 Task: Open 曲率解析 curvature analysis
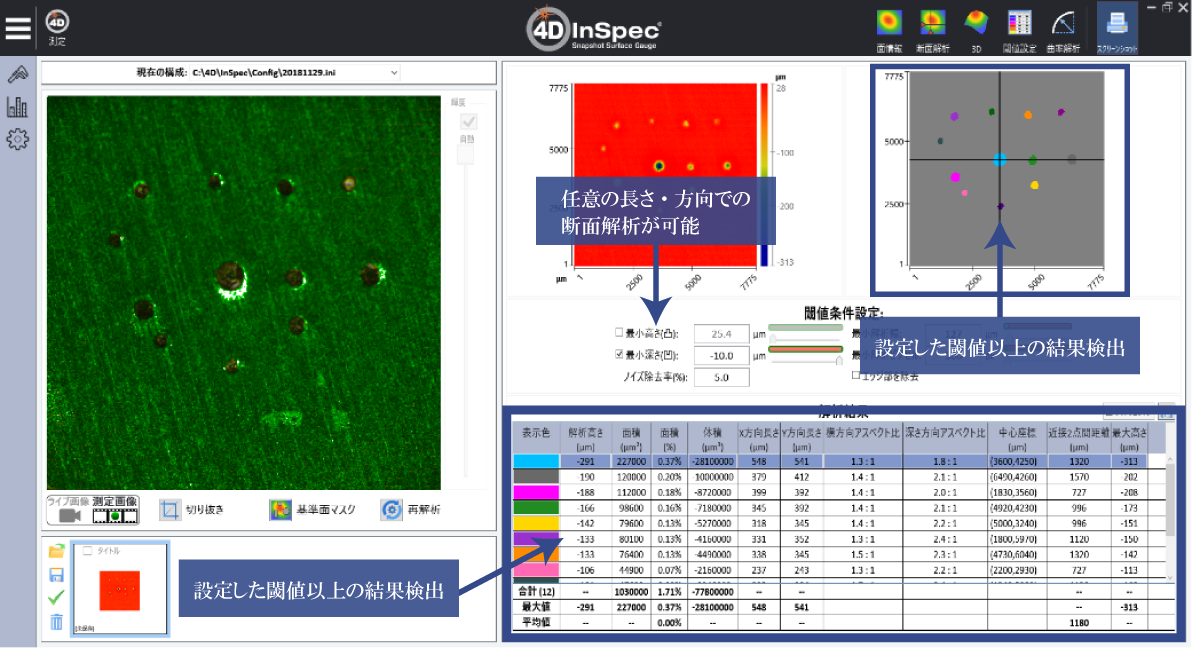(x=1062, y=28)
